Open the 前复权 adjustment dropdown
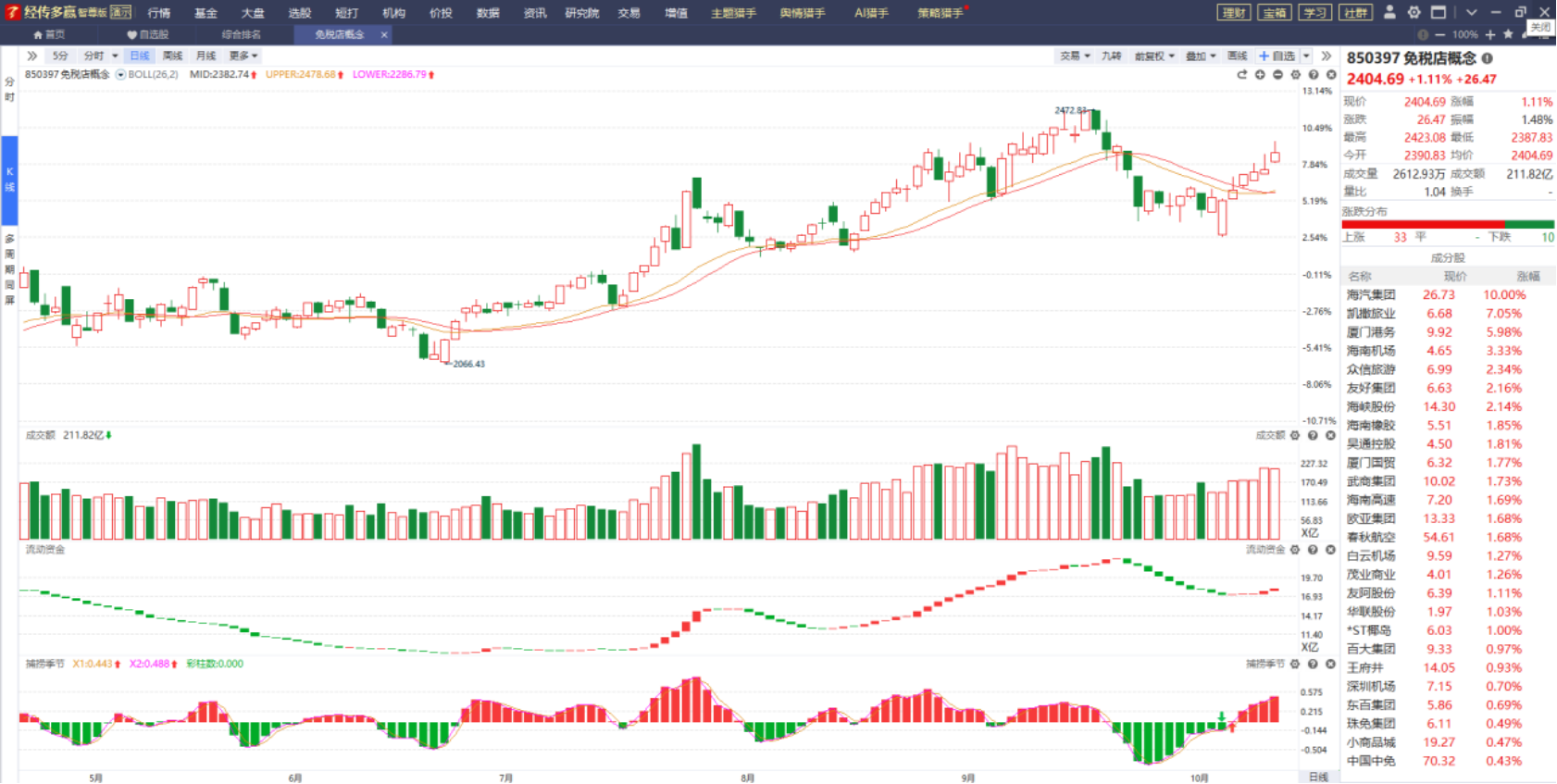Image resolution: width=1557 pixels, height=784 pixels. (1154, 56)
